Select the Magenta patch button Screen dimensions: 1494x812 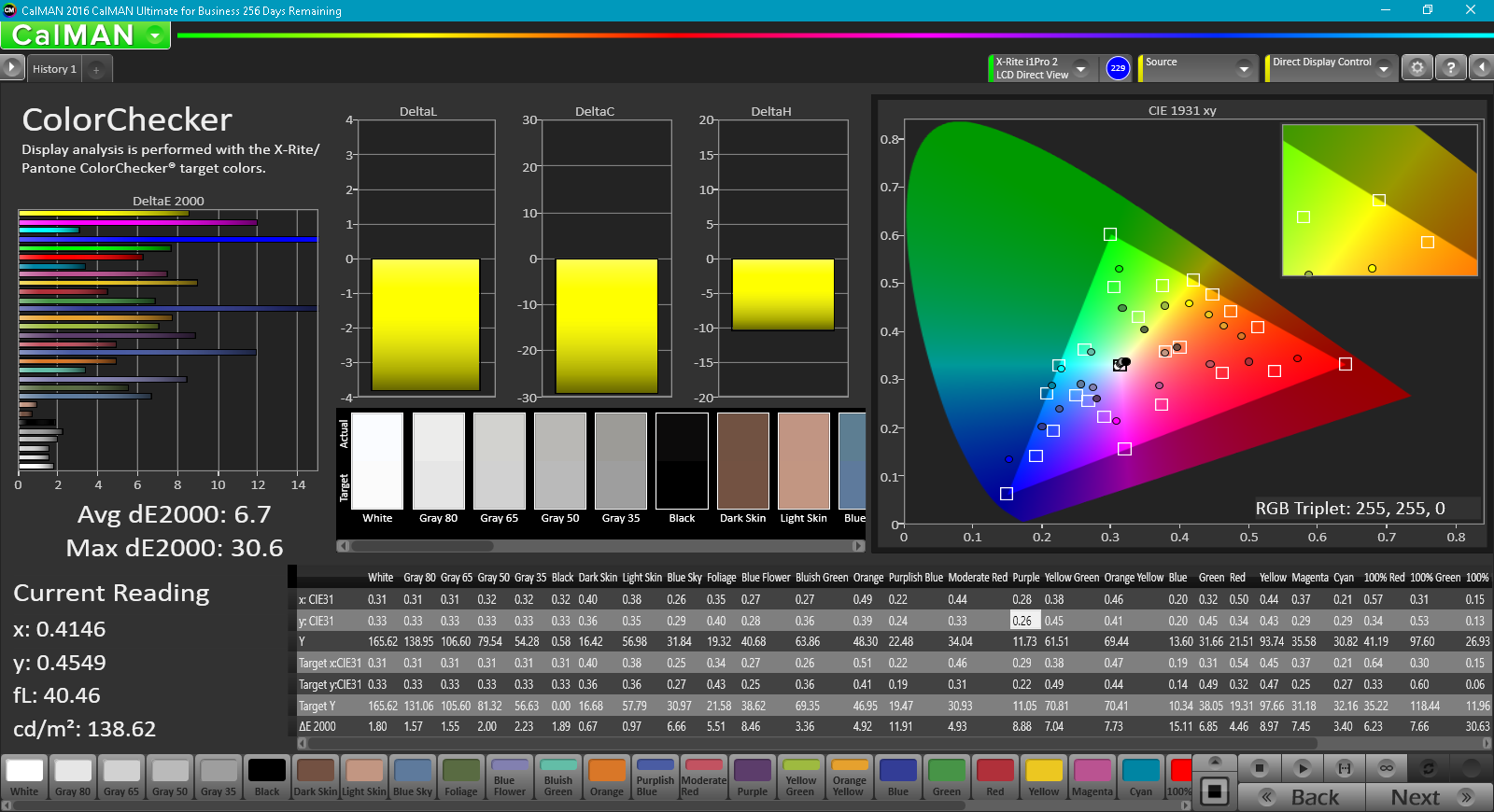pos(1092,777)
